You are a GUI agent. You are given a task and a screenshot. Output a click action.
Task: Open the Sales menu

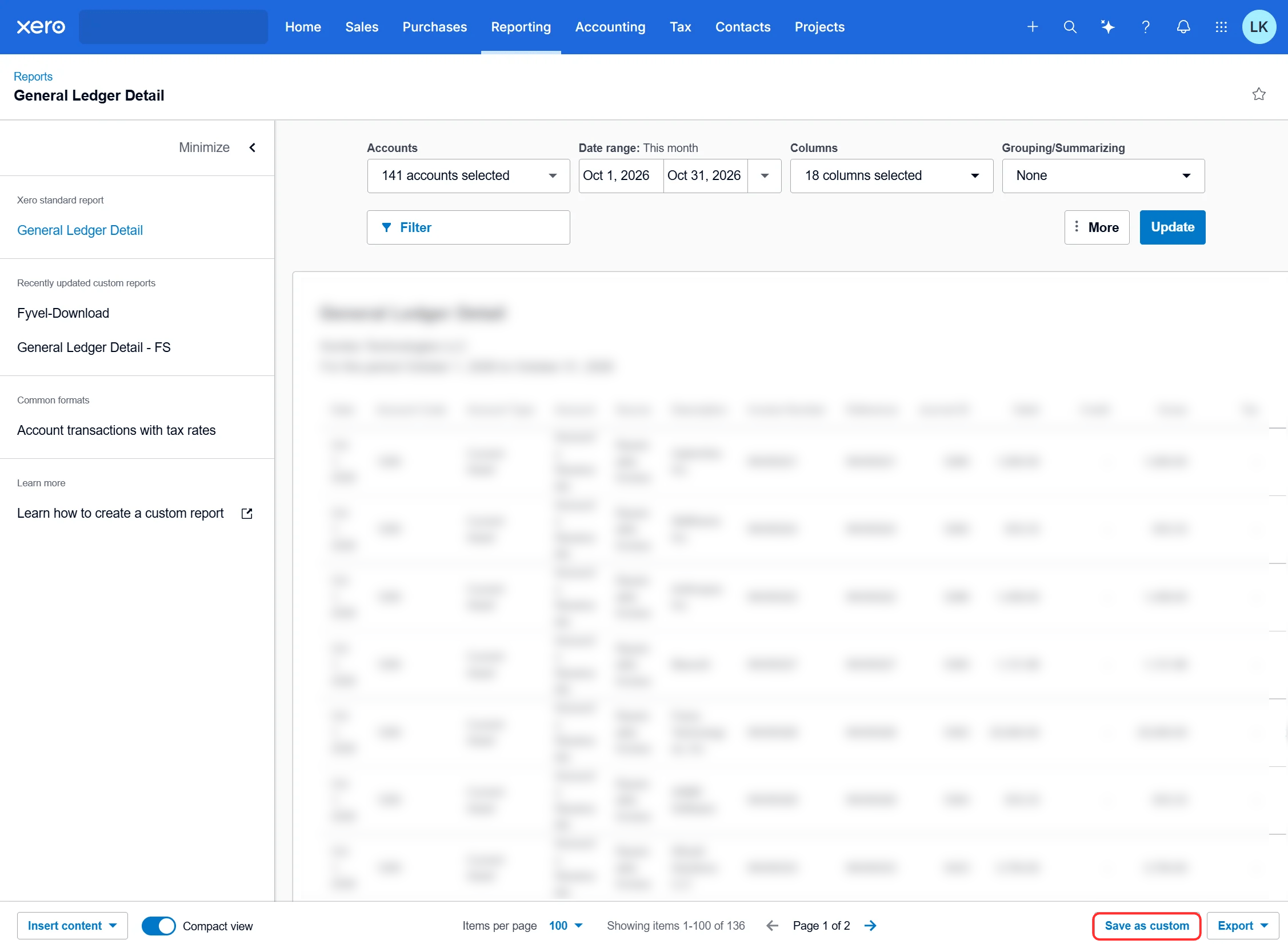(x=362, y=27)
